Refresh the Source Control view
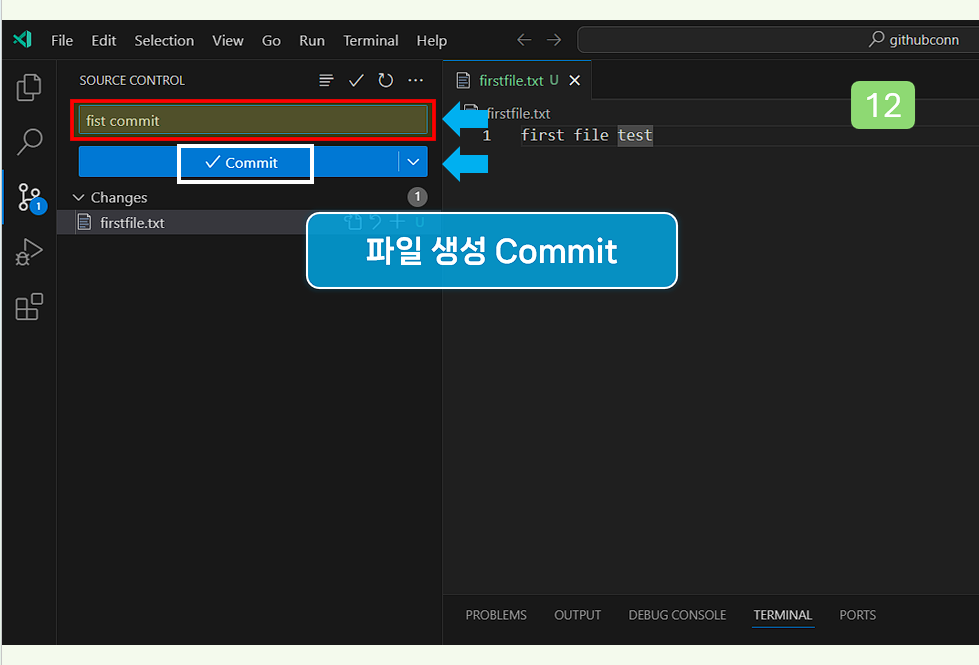This screenshot has height=665, width=979. [386, 80]
